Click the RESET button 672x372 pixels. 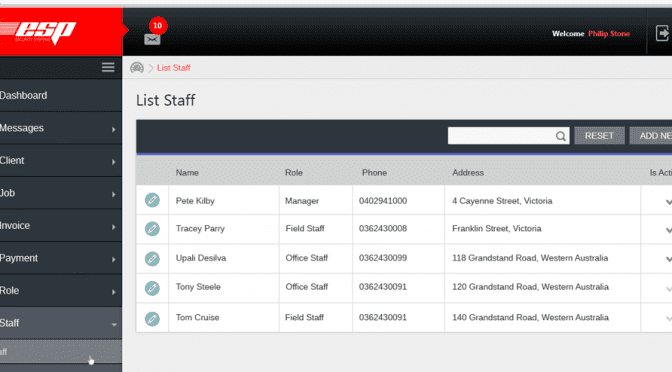click(x=599, y=136)
